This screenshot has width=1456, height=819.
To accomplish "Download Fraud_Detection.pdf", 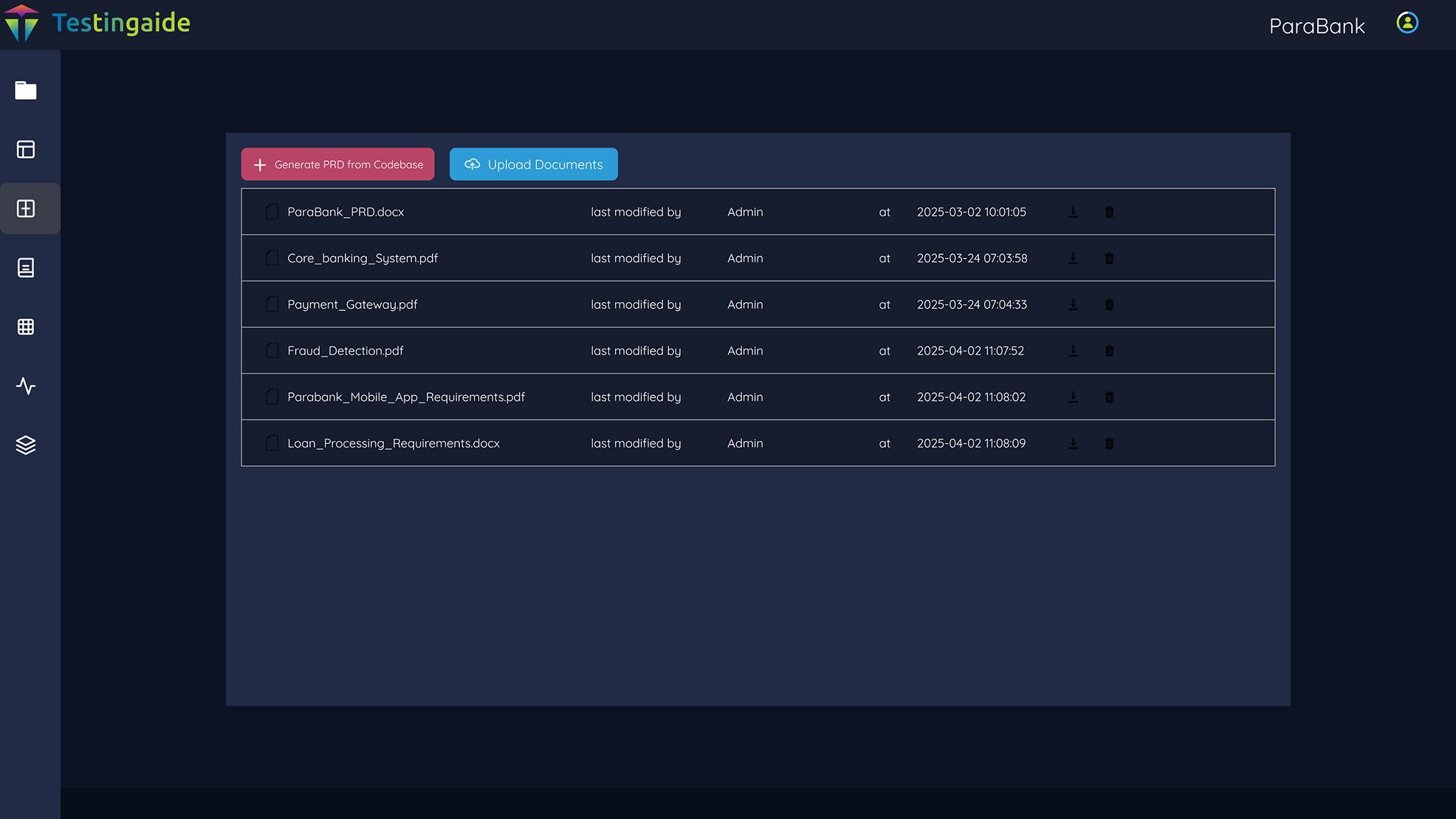I will tap(1073, 351).
